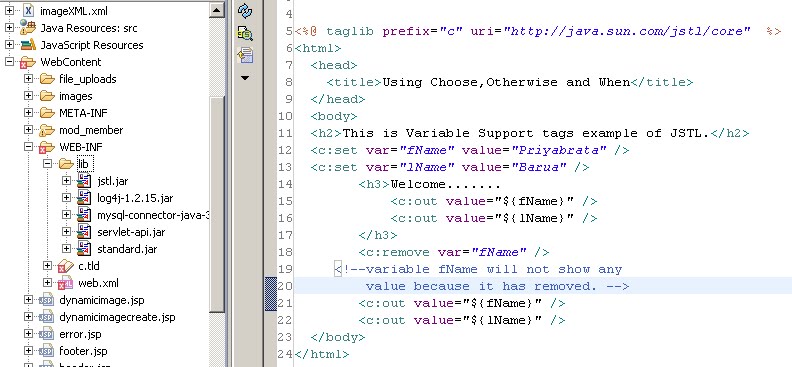The width and height of the screenshot is (792, 367).
Task: Click the sync icon in the vertical toolbar
Action: click(245, 10)
